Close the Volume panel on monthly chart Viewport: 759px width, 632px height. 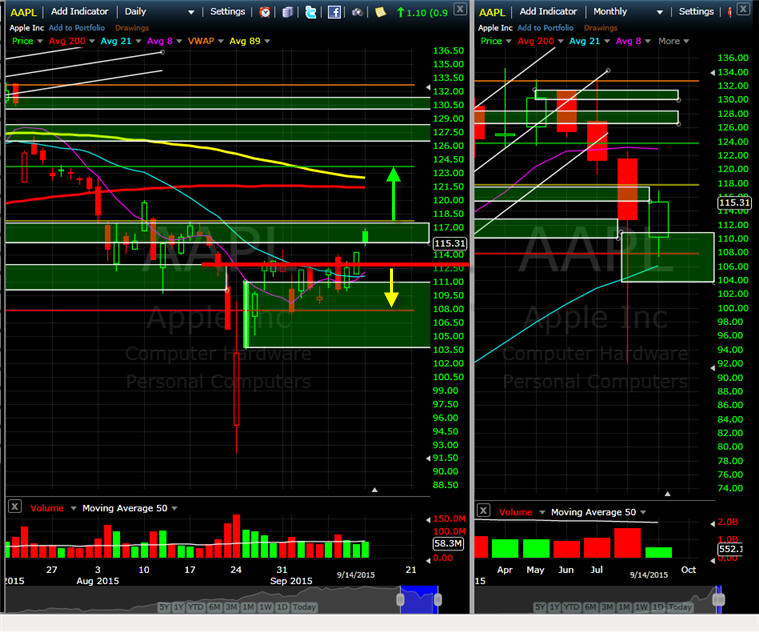[483, 510]
